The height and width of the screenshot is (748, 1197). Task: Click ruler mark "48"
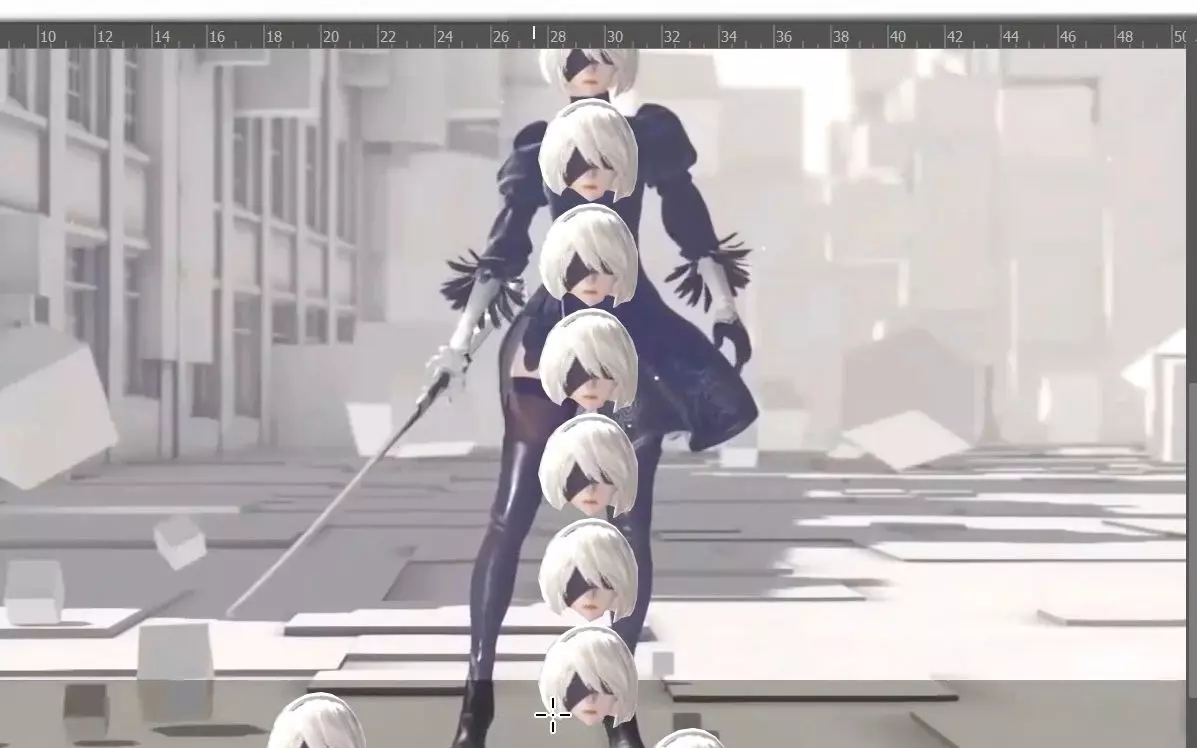click(1124, 37)
